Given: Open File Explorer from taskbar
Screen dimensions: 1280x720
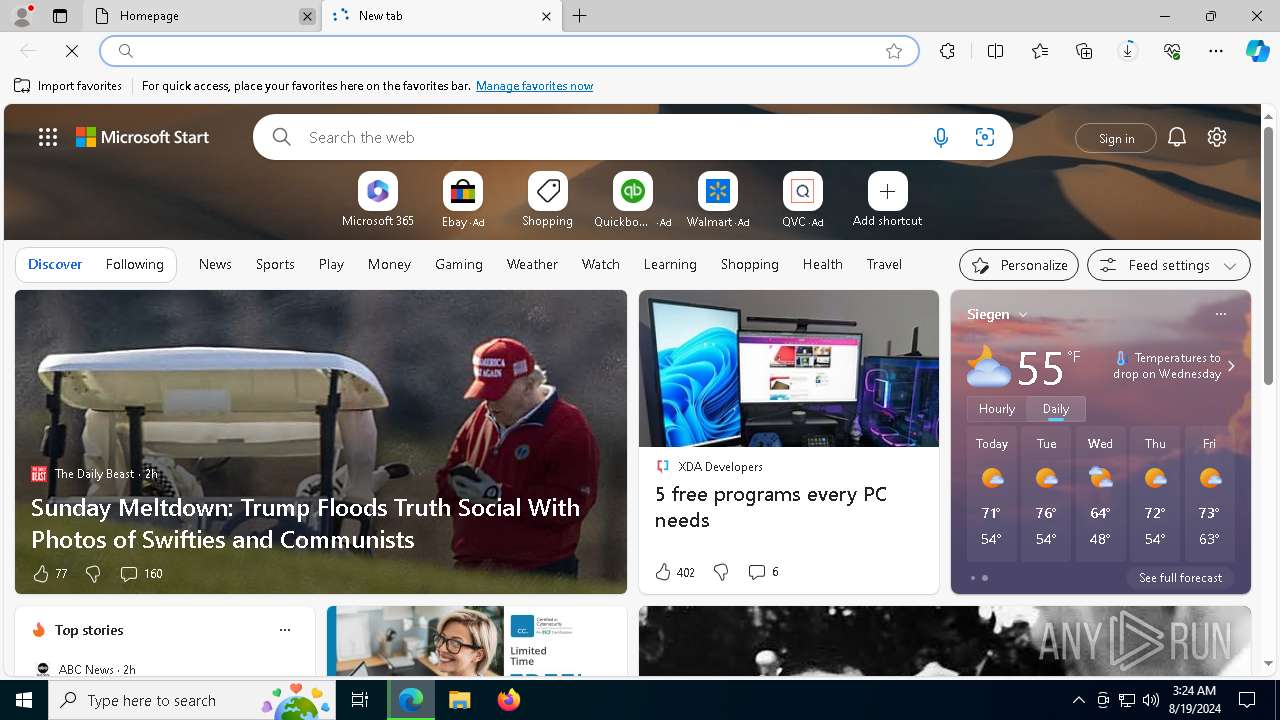Looking at the screenshot, I should [460, 700].
